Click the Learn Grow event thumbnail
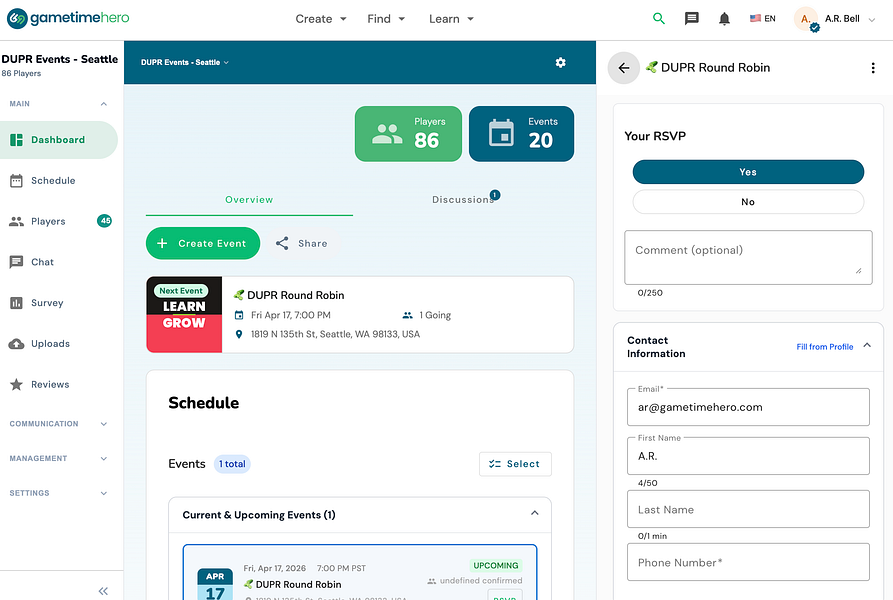893x600 pixels. pyautogui.click(x=184, y=315)
